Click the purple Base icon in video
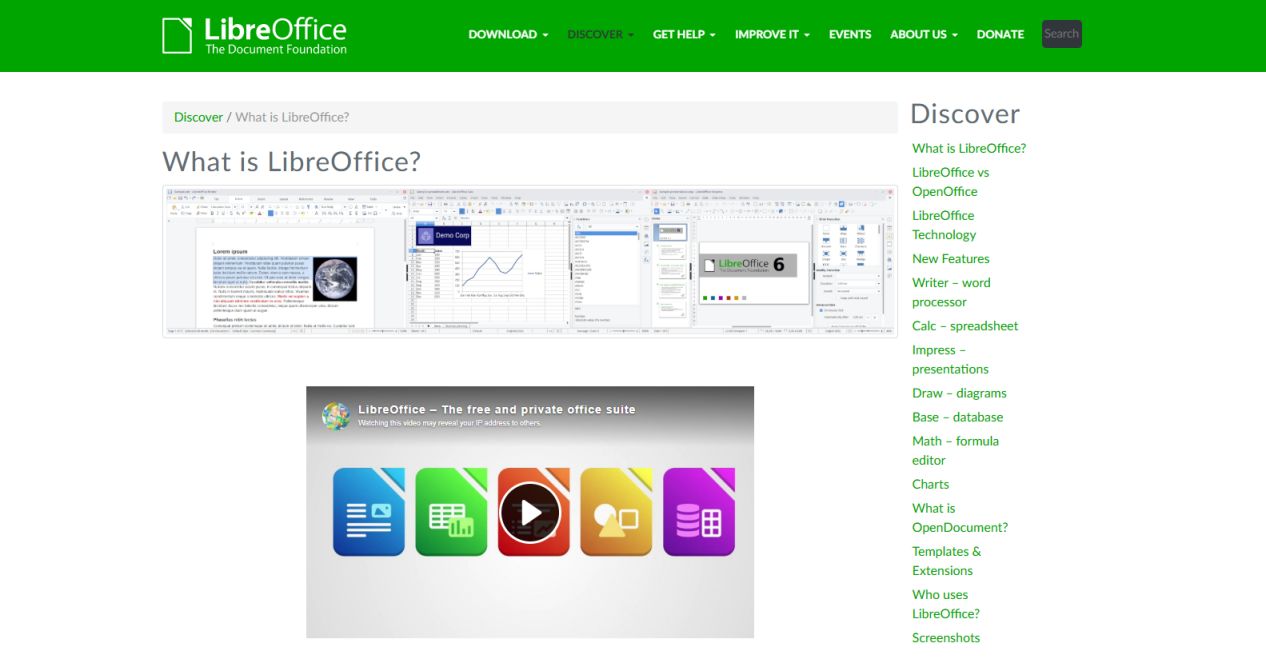1266x671 pixels. [699, 511]
